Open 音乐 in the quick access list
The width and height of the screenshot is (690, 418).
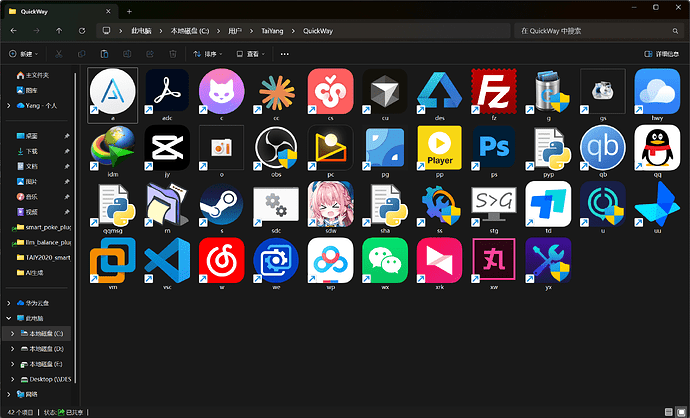pos(31,197)
